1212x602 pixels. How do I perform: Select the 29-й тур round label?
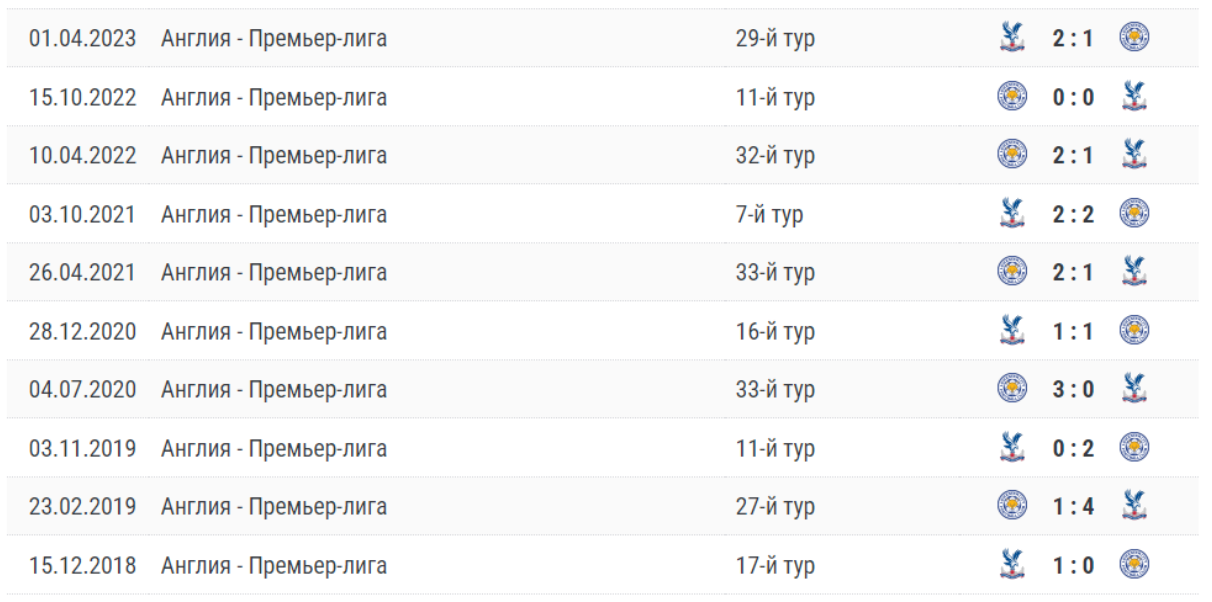775,39
